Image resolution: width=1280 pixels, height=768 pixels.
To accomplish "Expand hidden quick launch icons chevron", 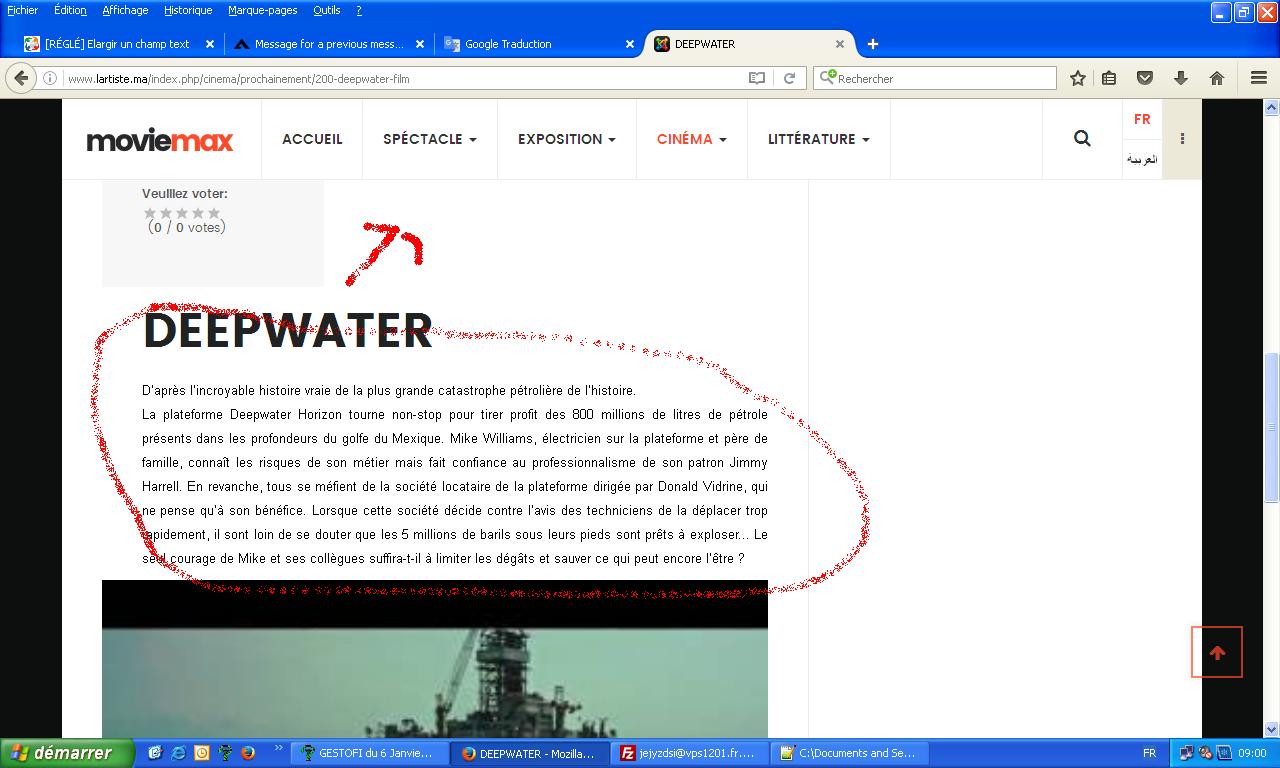I will tap(279, 747).
